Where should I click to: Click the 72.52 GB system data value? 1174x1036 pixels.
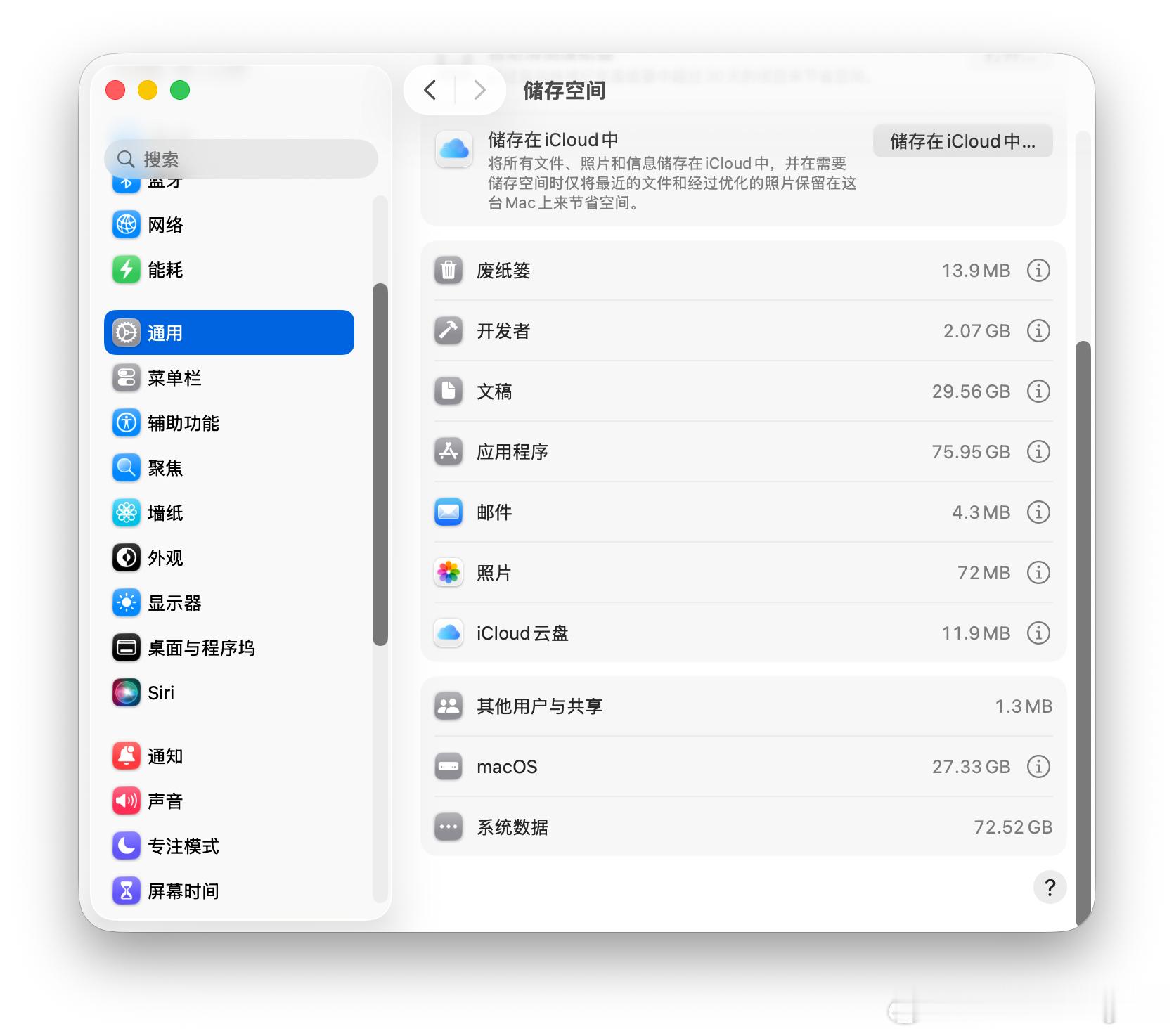click(x=1013, y=827)
